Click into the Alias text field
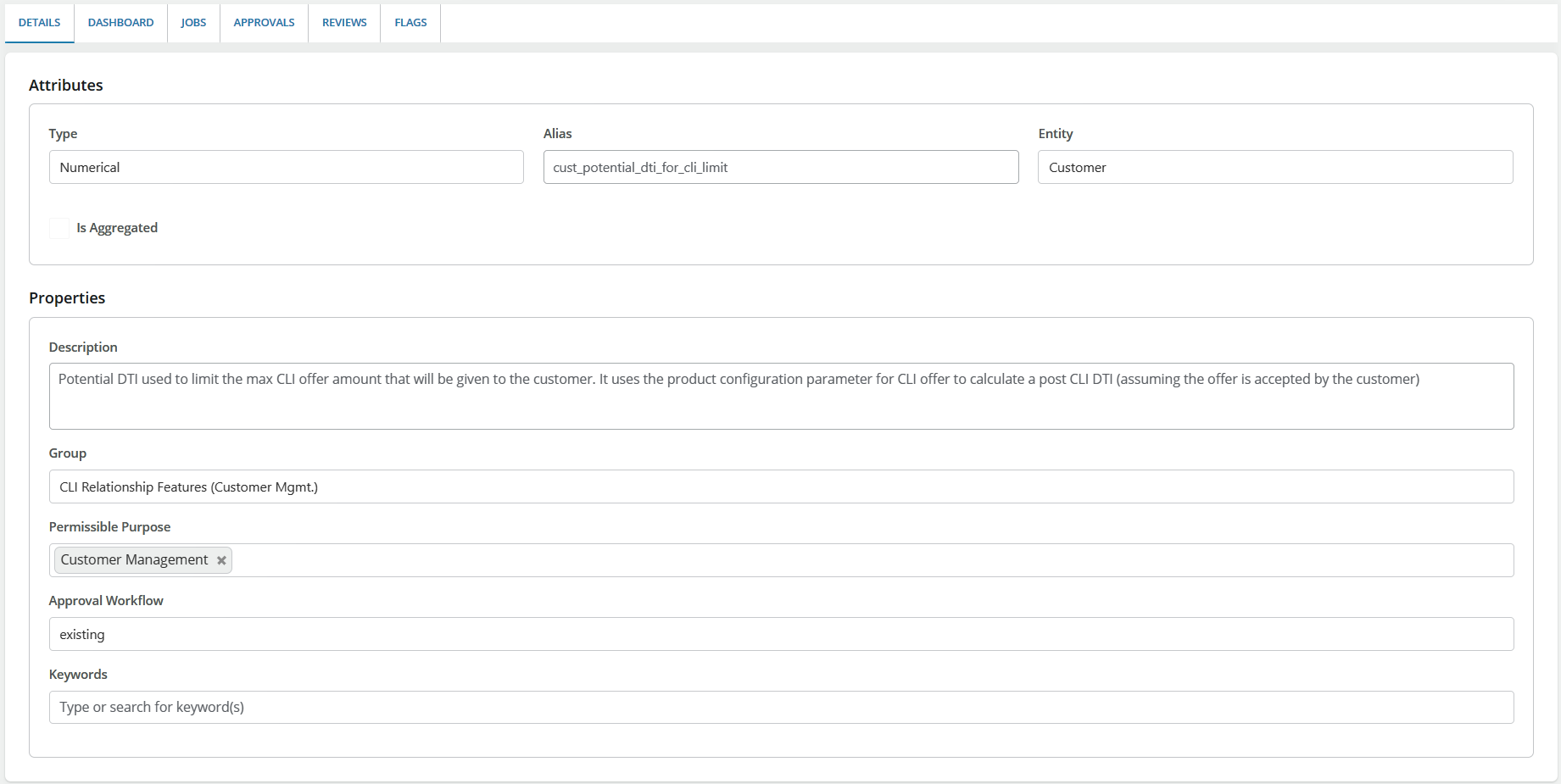 pos(780,167)
